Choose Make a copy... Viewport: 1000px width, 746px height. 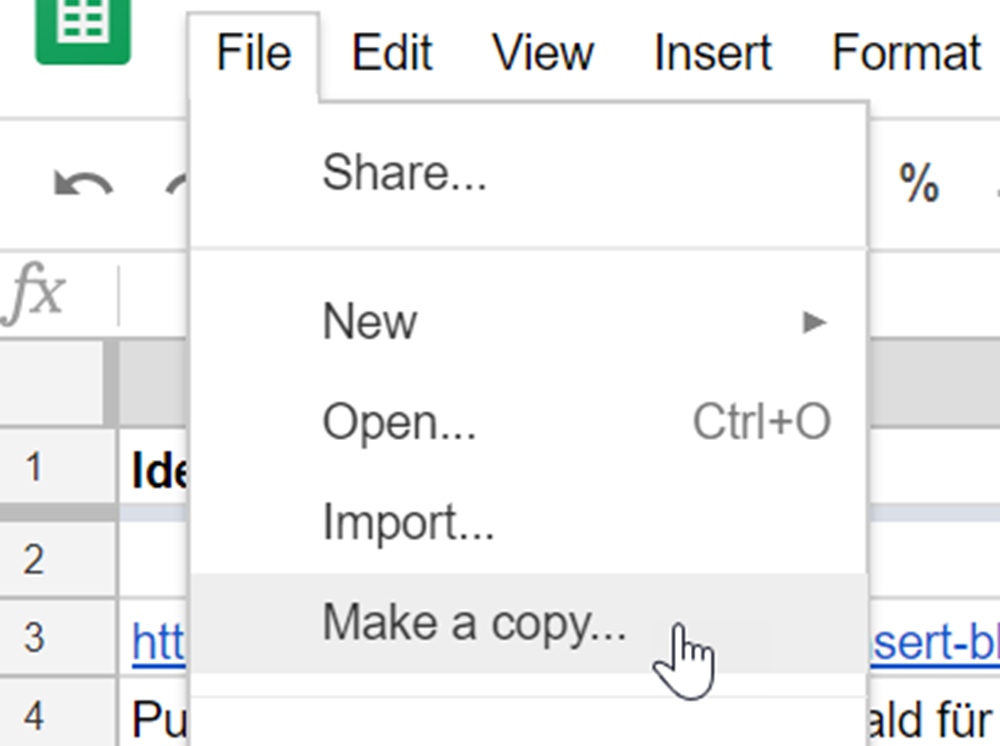click(529, 623)
